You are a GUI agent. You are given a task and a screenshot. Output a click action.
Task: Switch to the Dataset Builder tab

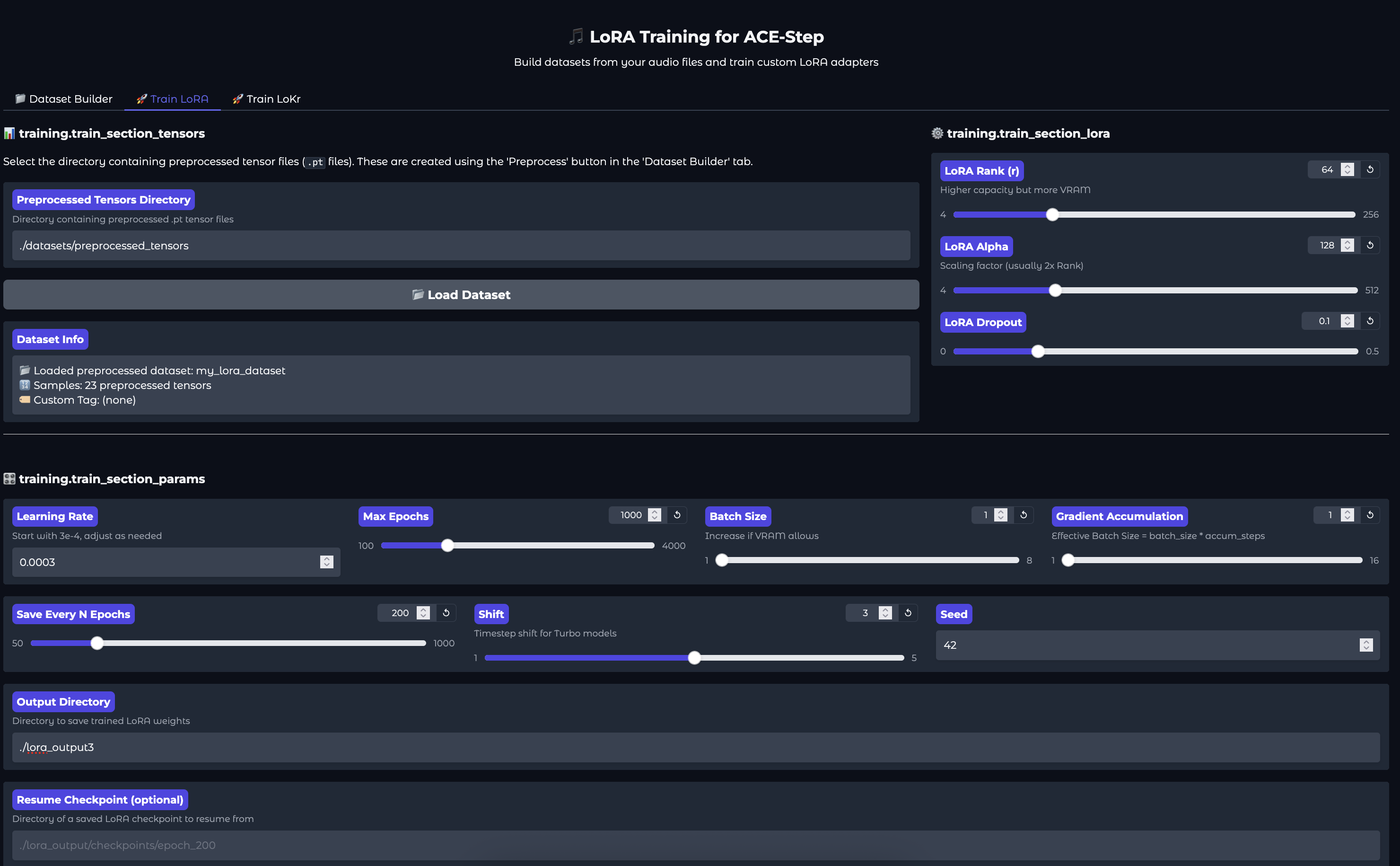click(63, 99)
